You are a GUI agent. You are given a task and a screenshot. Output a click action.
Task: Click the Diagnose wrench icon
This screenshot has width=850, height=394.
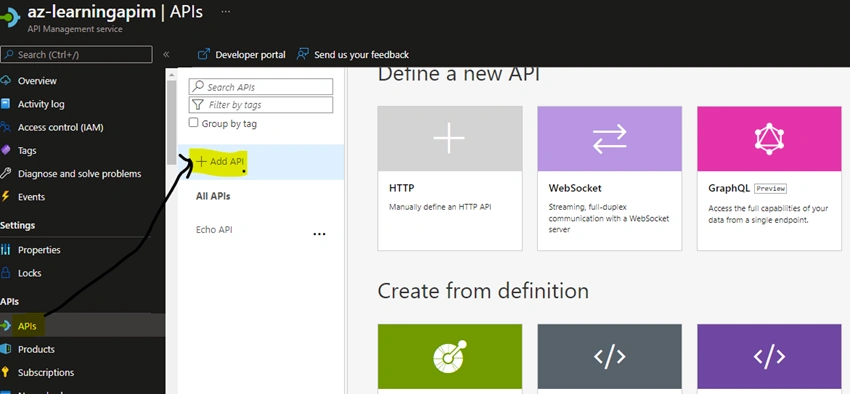coord(5,173)
